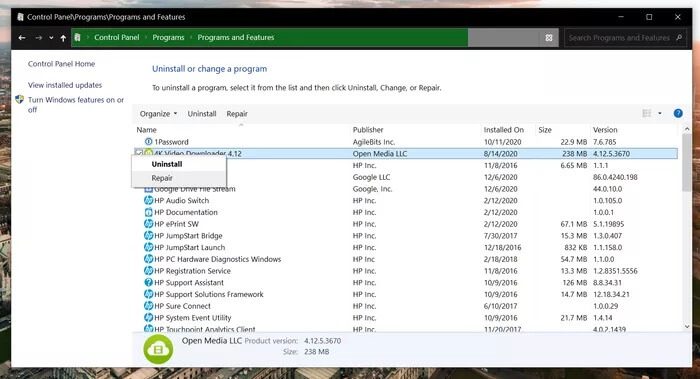Choose Repair from the context menu
Viewport: 700px width, 379px height.
162,178
